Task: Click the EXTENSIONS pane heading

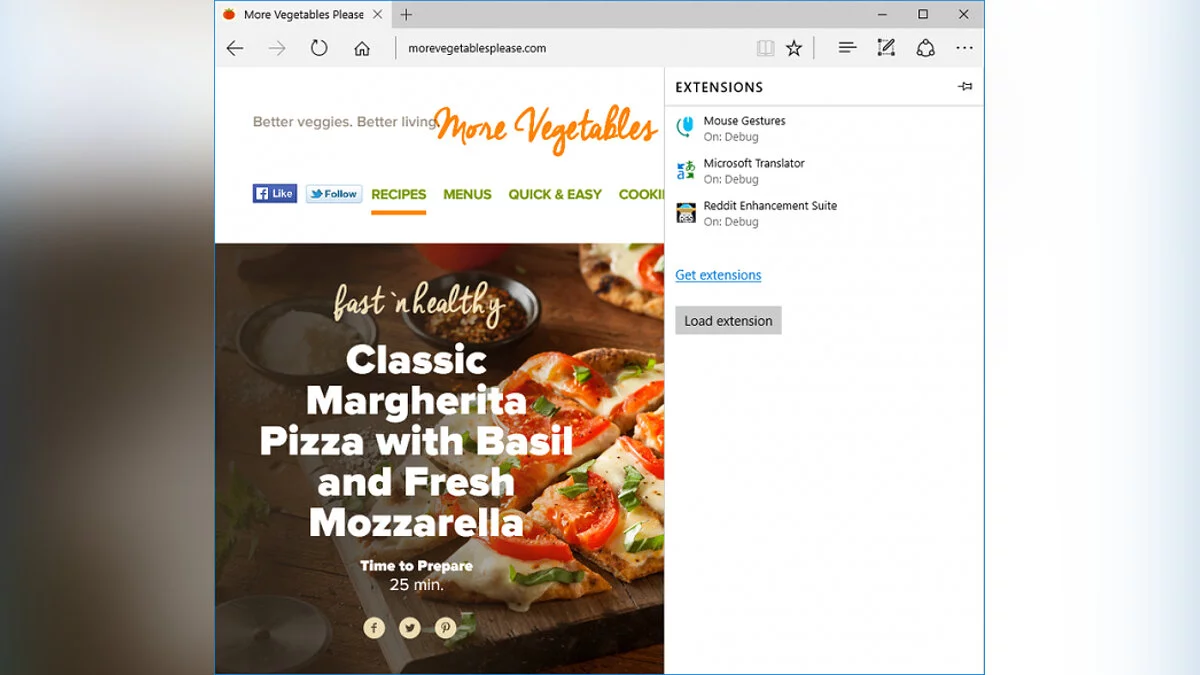Action: [719, 87]
